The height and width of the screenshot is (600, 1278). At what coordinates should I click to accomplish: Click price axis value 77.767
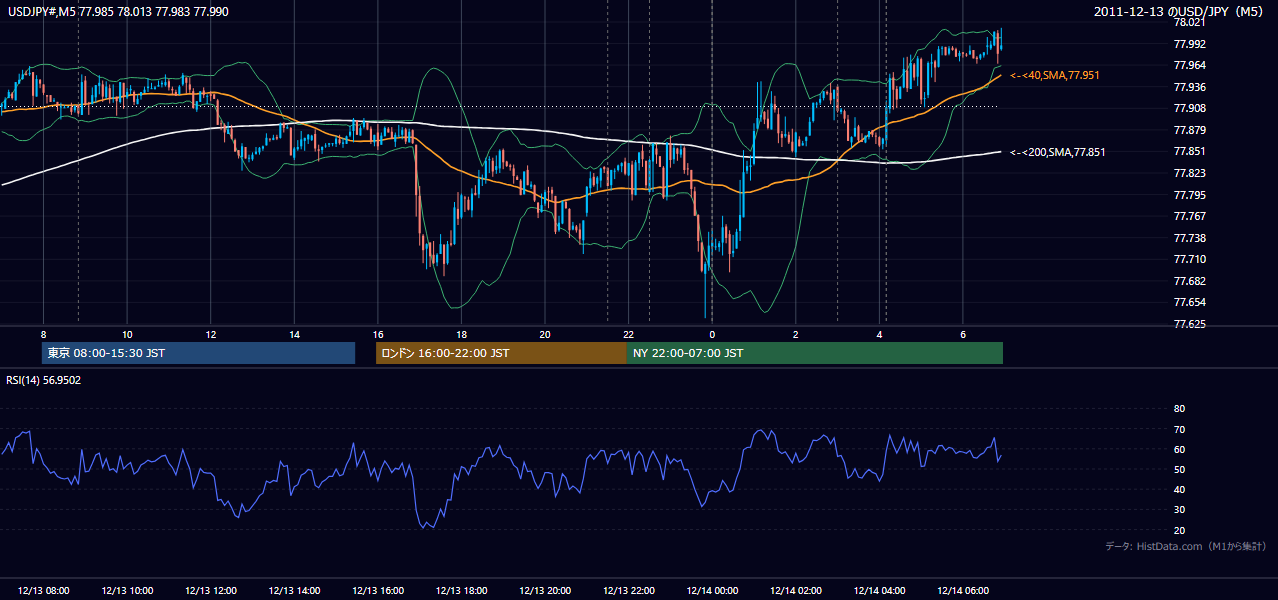click(1189, 216)
